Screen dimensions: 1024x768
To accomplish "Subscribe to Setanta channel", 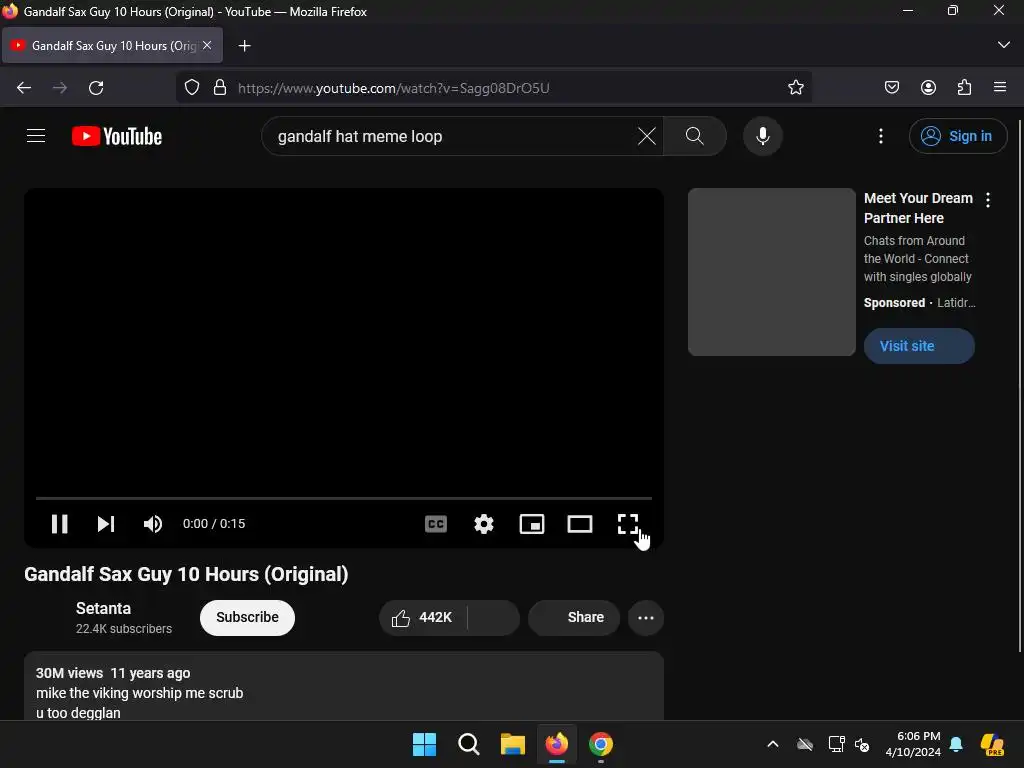I will 248,617.
